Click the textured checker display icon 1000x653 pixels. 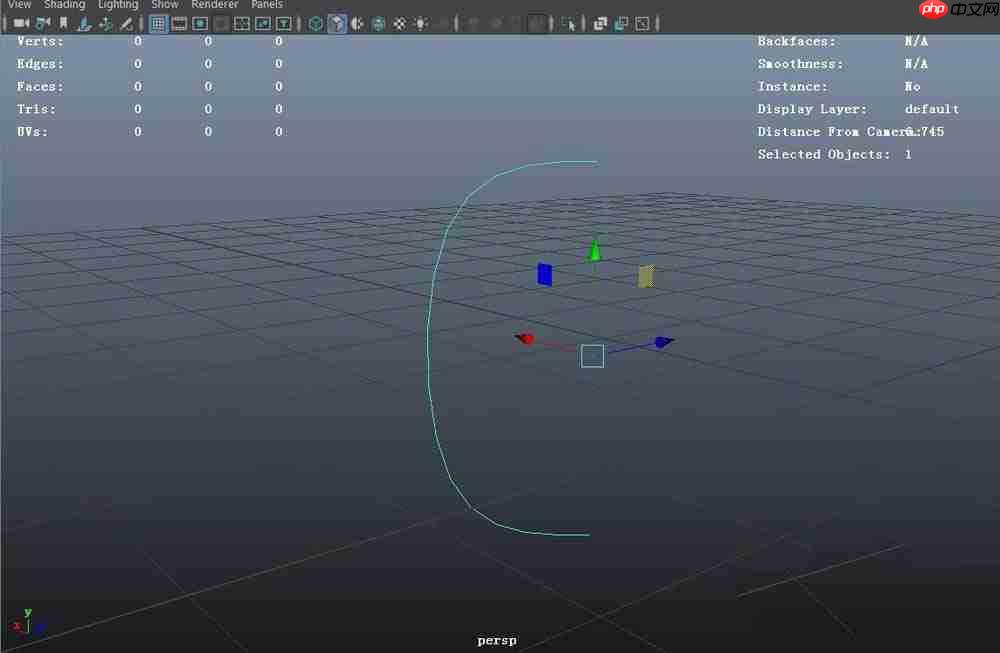[x=400, y=23]
